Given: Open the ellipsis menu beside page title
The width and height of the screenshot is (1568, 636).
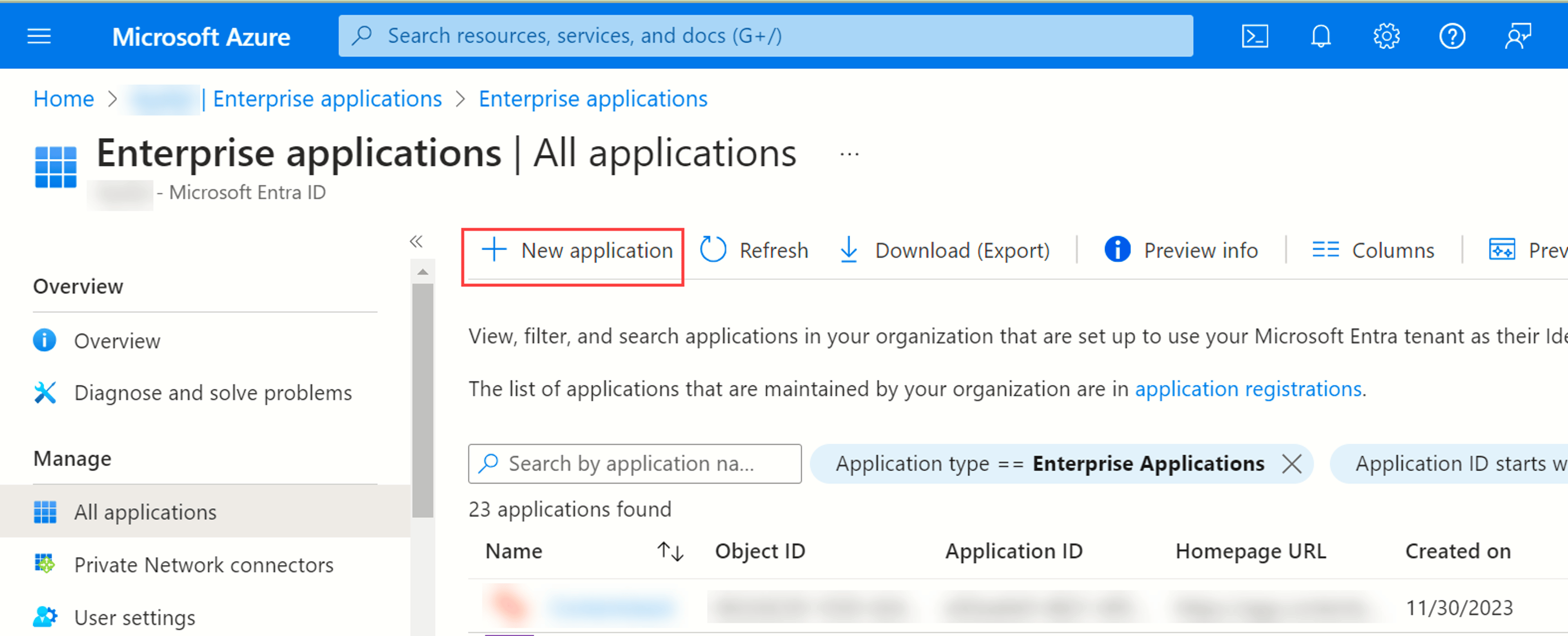Looking at the screenshot, I should coord(849,155).
